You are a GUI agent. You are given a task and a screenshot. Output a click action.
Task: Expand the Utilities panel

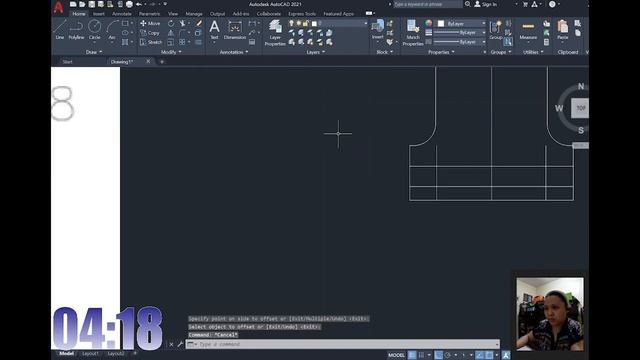pos(533,52)
